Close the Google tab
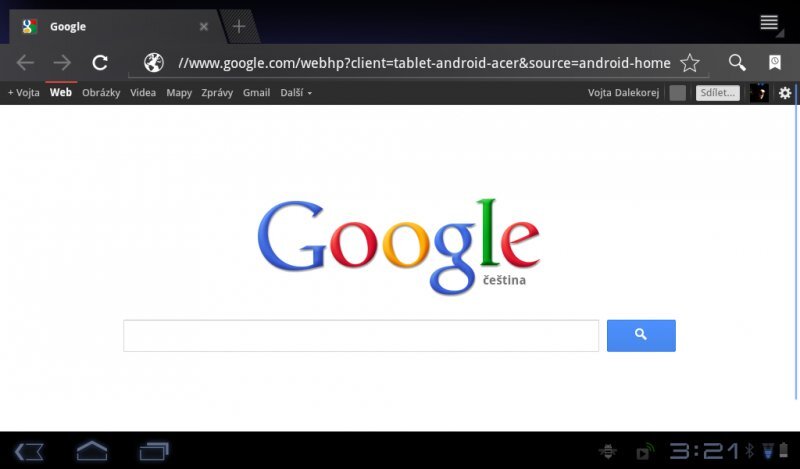Viewport: 800px width, 469px height. [x=204, y=27]
